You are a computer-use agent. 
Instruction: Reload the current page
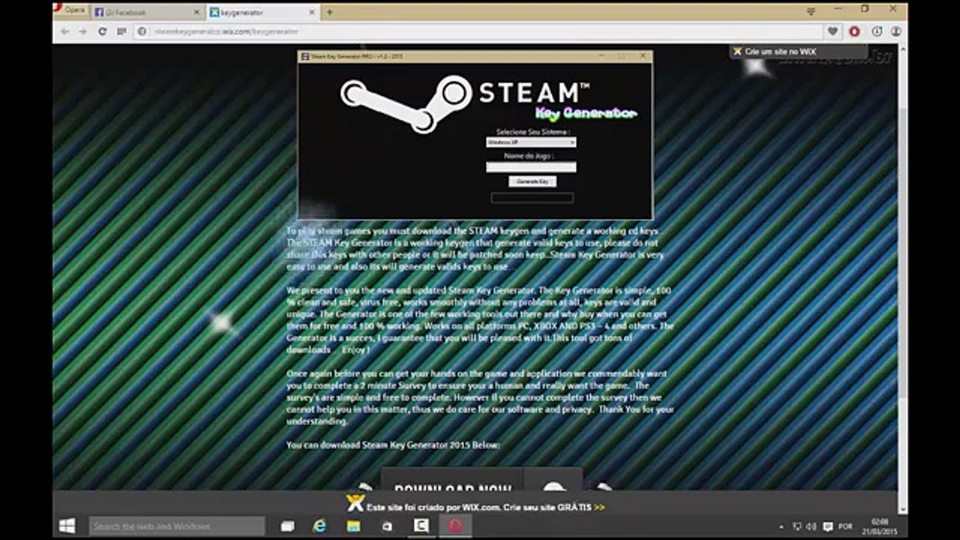tap(102, 31)
